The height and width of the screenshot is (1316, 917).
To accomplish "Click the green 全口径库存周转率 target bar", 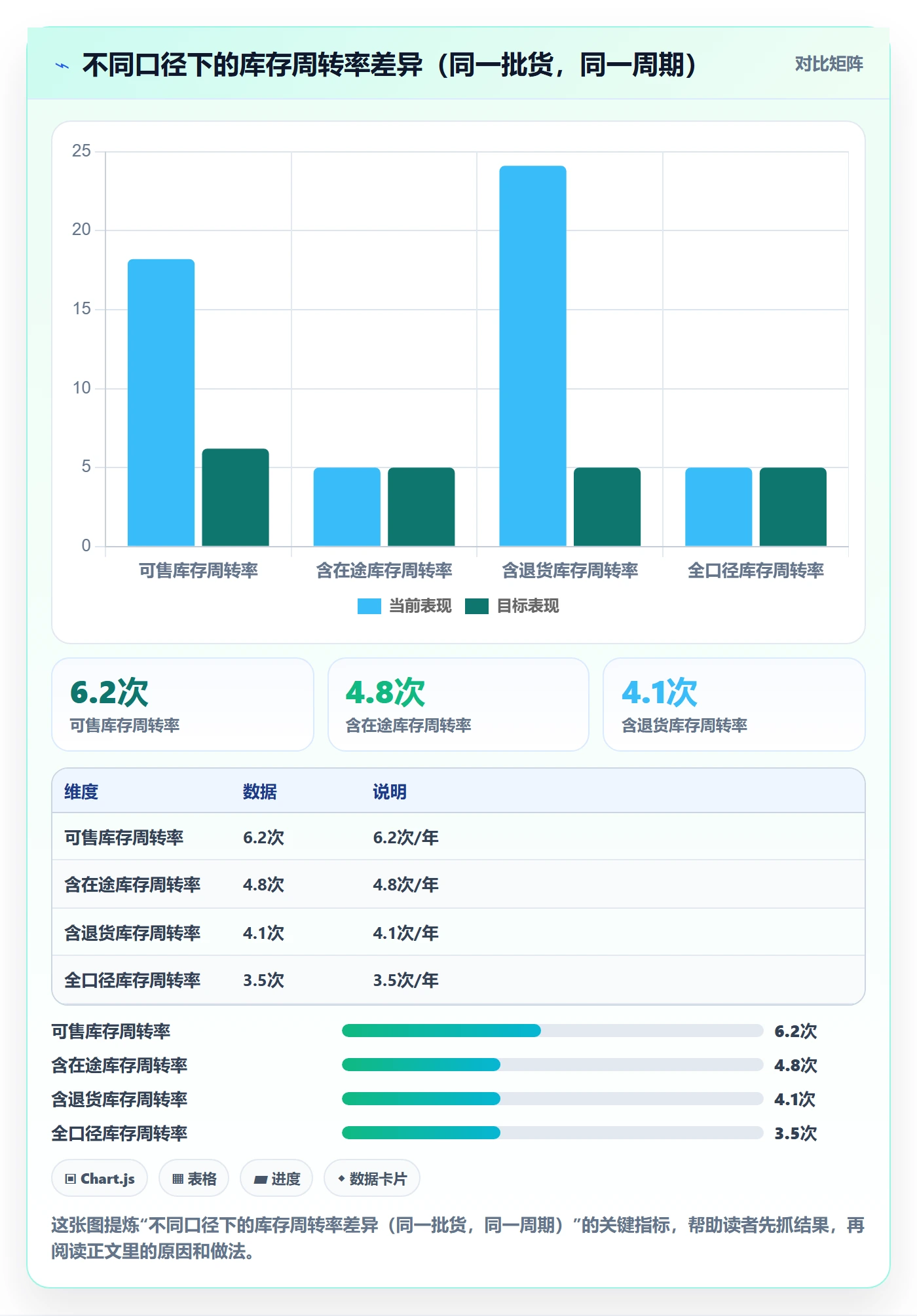I will pyautogui.click(x=793, y=507).
